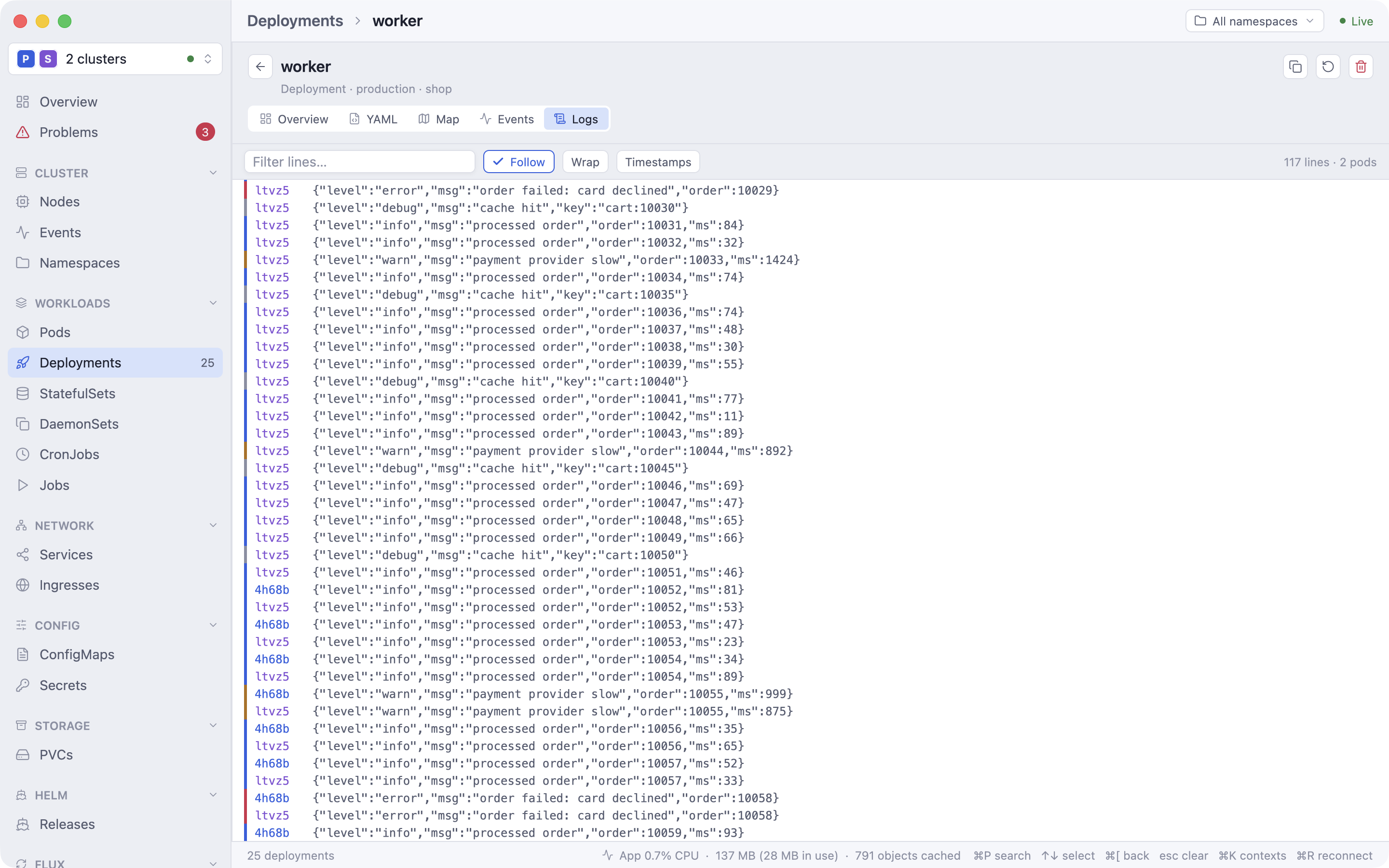Click the red delete trash icon
The width and height of the screenshot is (1389, 868).
click(1360, 67)
